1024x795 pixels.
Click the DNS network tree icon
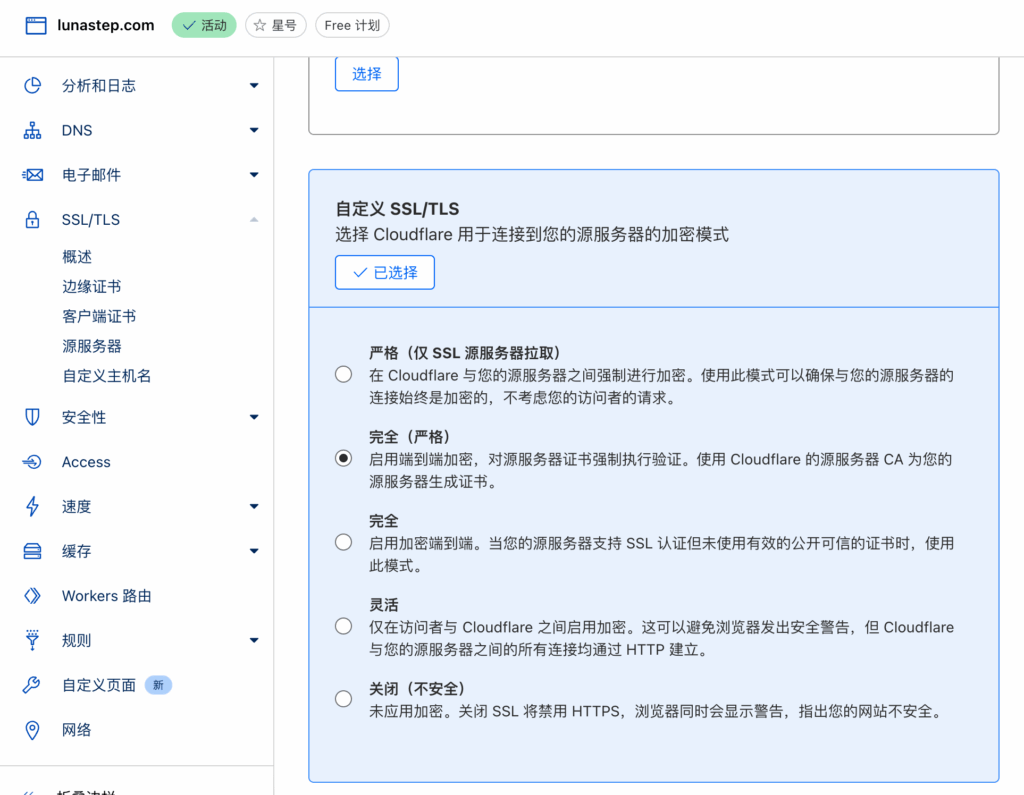[x=32, y=130]
